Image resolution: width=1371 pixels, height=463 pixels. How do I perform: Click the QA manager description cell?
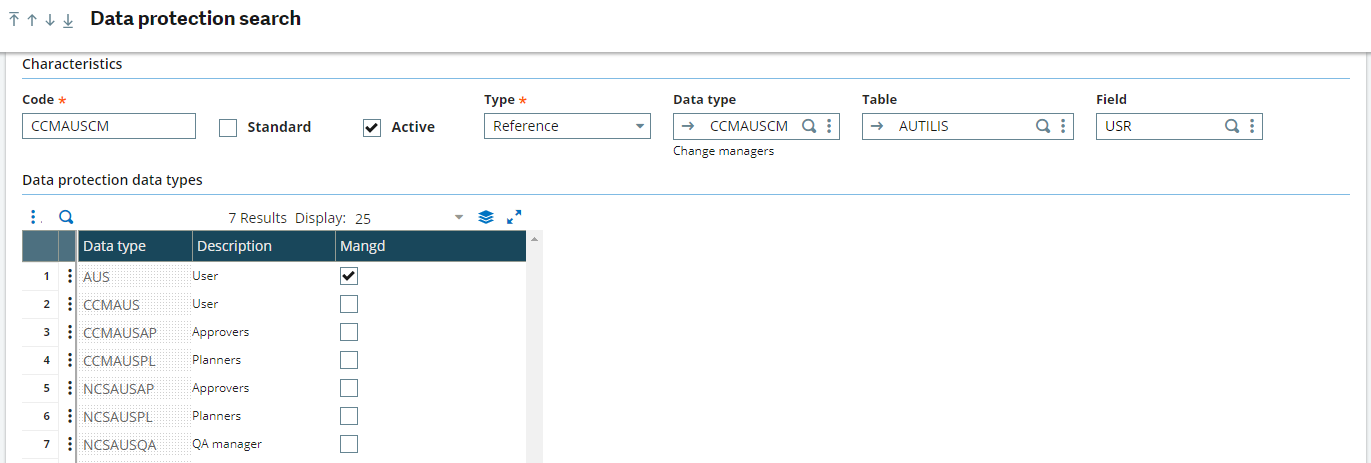[x=263, y=444]
